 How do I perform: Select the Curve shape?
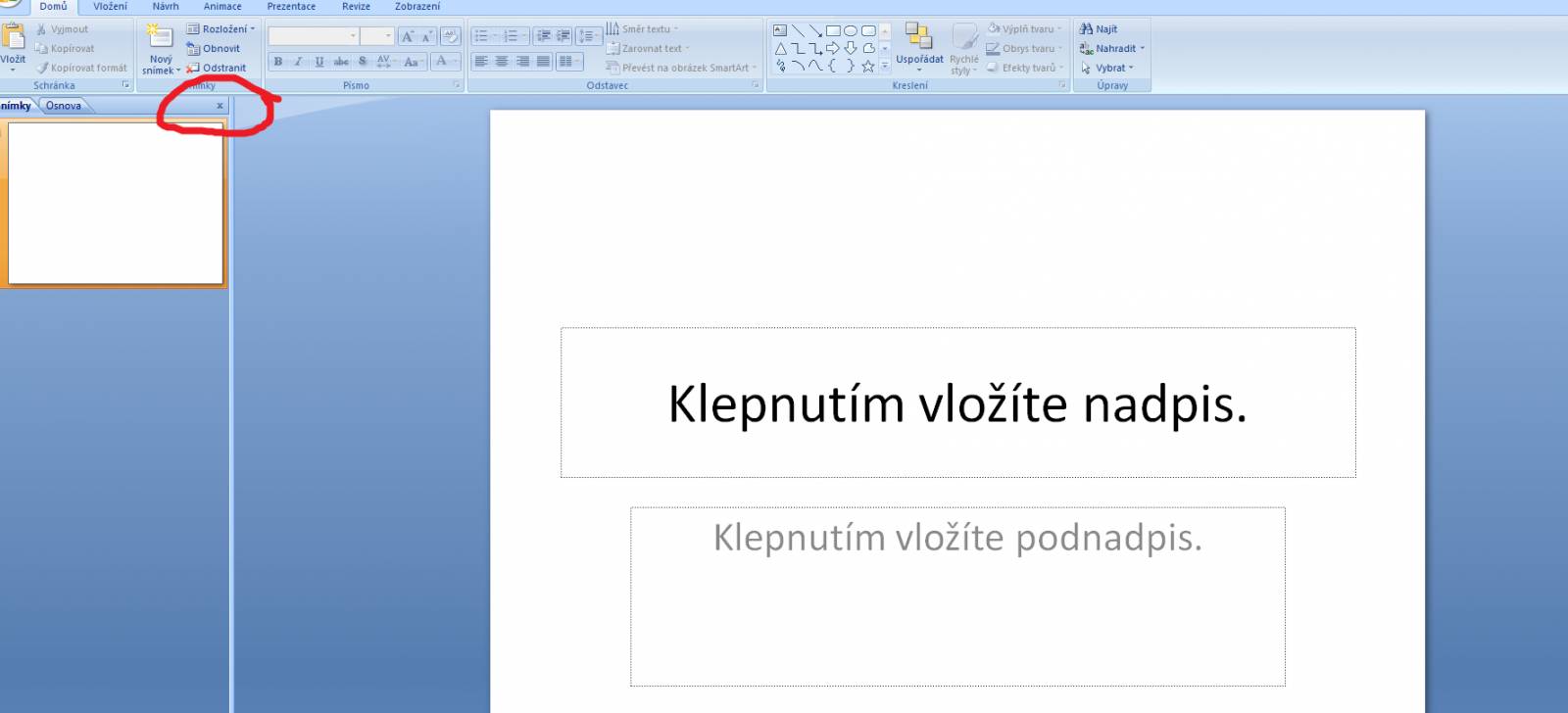(x=815, y=67)
